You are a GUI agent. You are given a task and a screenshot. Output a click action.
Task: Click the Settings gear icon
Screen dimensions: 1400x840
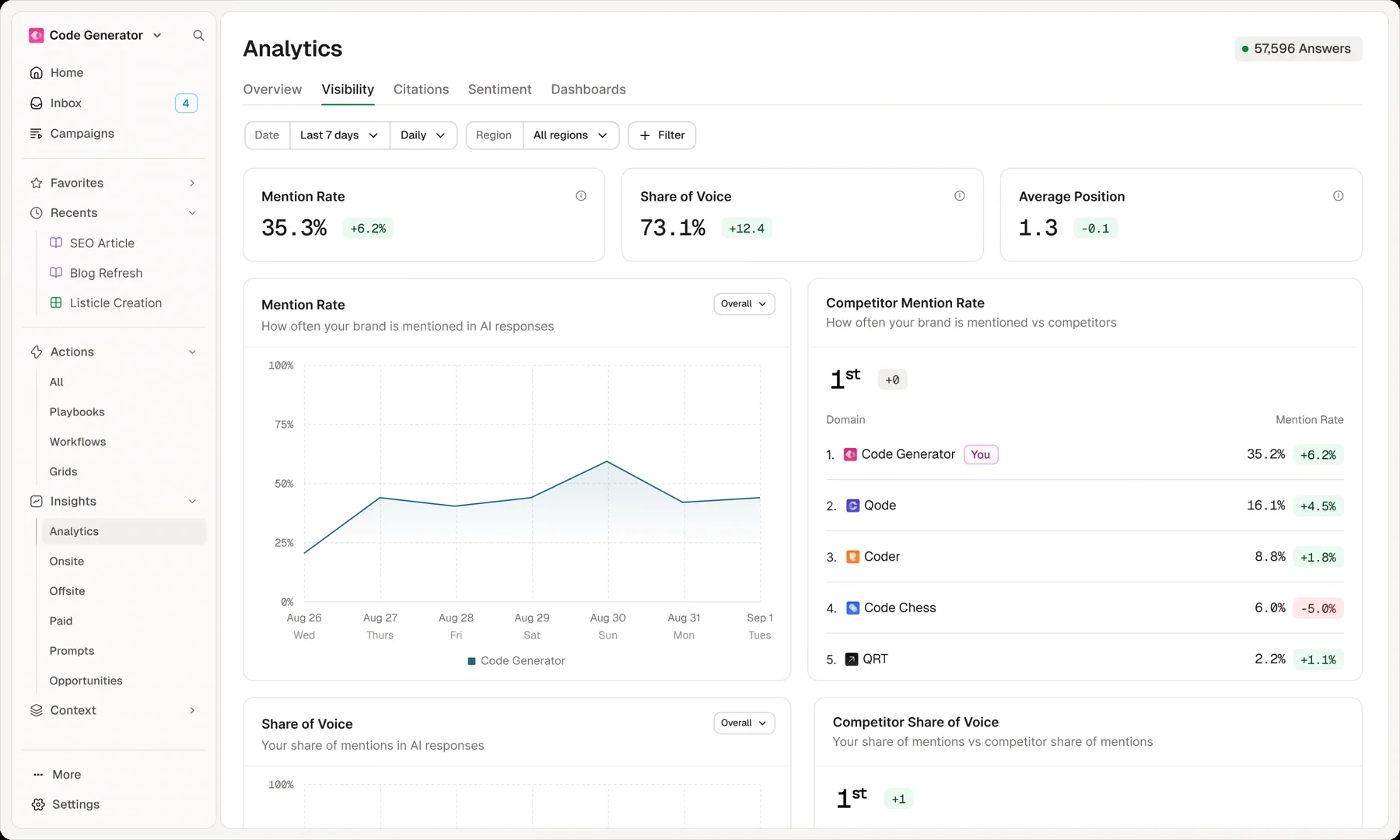click(x=38, y=804)
